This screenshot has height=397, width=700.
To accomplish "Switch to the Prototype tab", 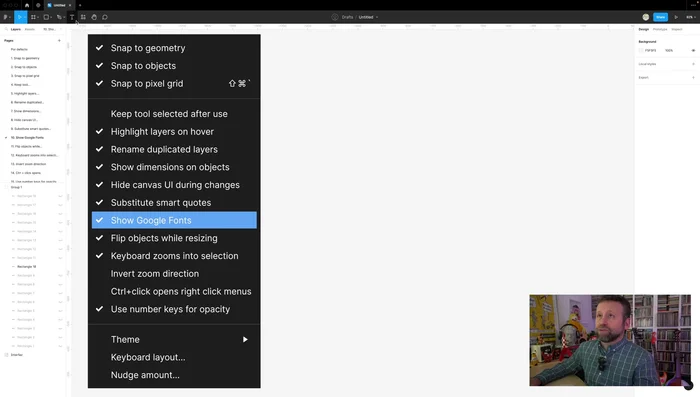I will 660,29.
